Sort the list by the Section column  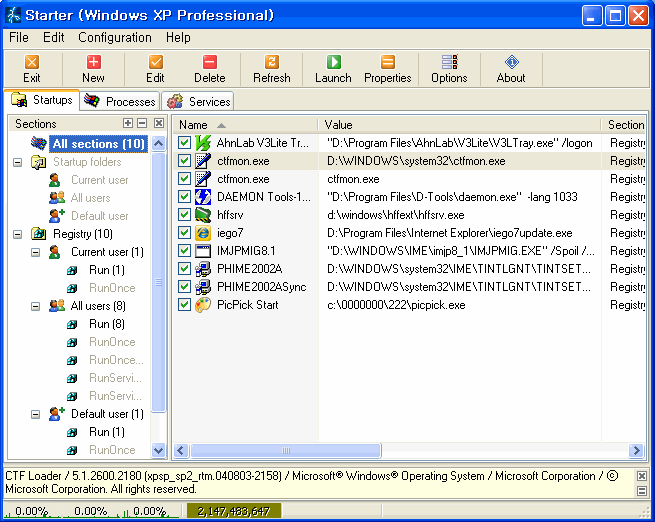tap(624, 125)
